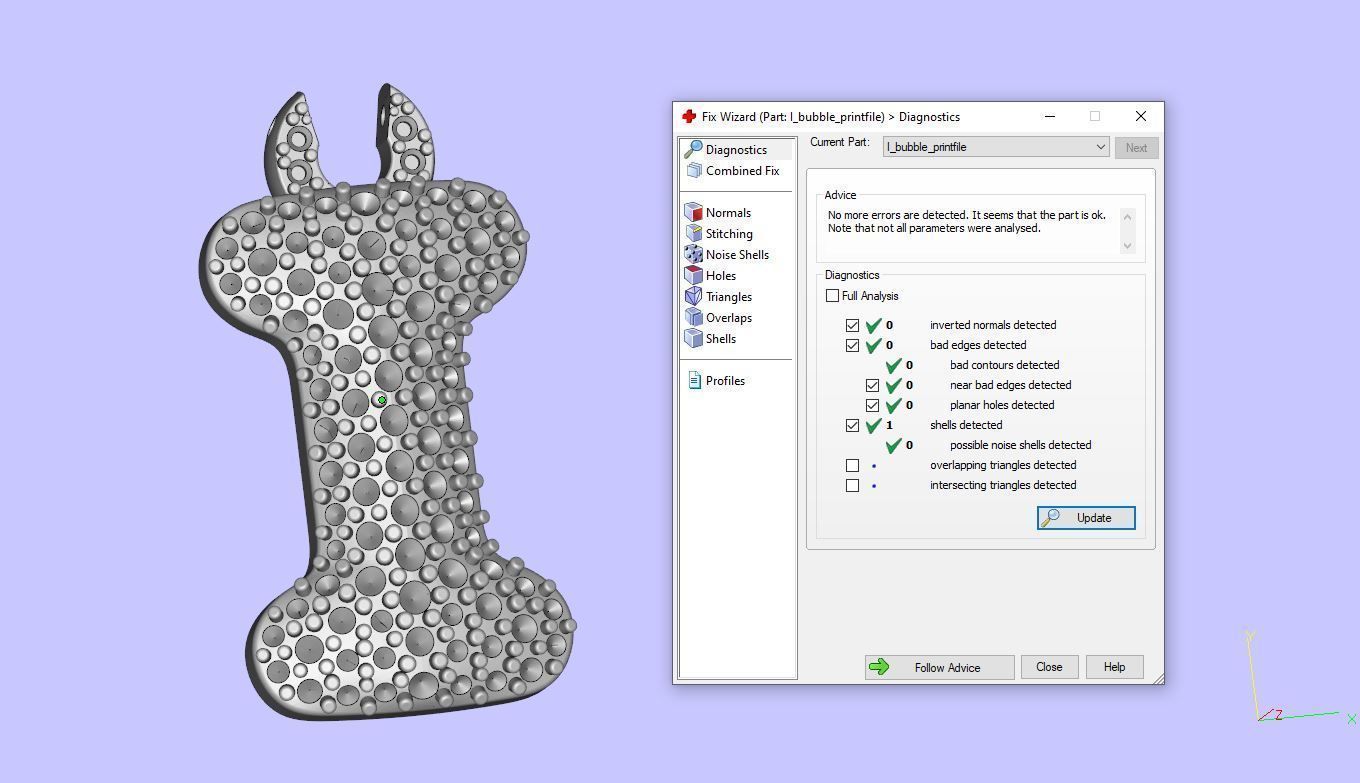Open the Profiles page
Screen dimensions: 1360x783
point(725,381)
